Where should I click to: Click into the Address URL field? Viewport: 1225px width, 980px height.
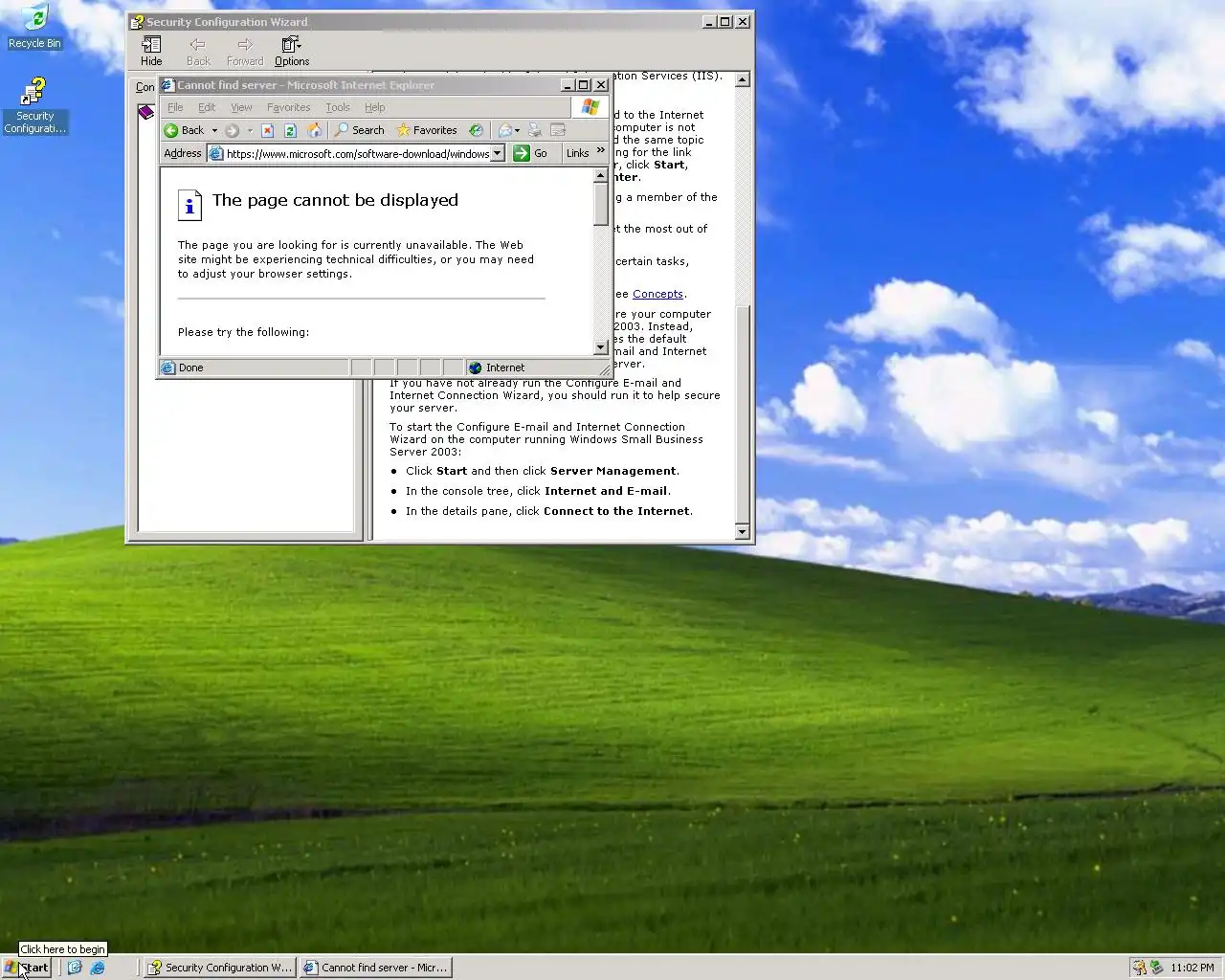[x=358, y=153]
